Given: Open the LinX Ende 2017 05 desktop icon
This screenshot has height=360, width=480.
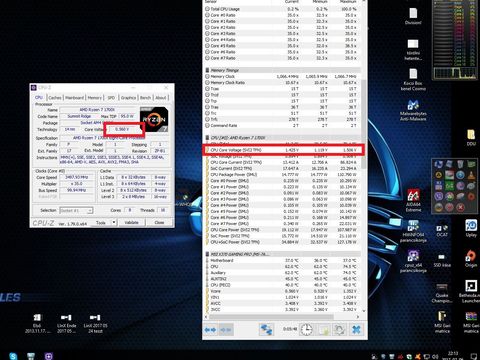Looking at the screenshot, I should pos(66,323).
